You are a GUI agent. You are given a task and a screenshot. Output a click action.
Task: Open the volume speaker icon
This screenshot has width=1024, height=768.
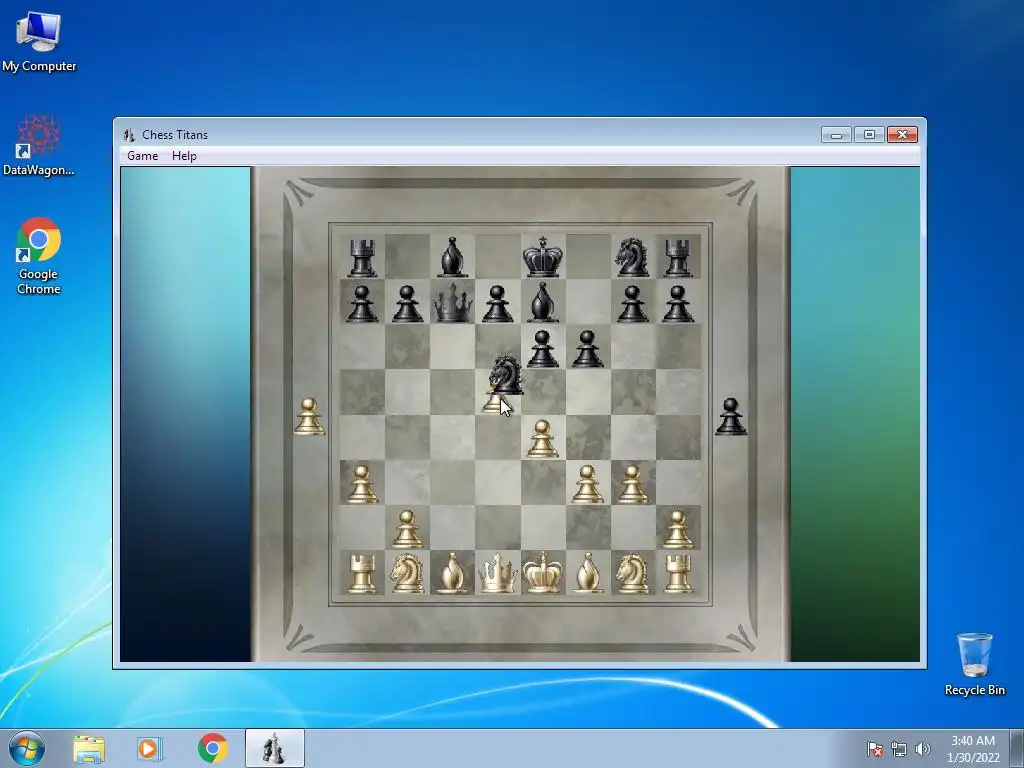[x=922, y=749]
